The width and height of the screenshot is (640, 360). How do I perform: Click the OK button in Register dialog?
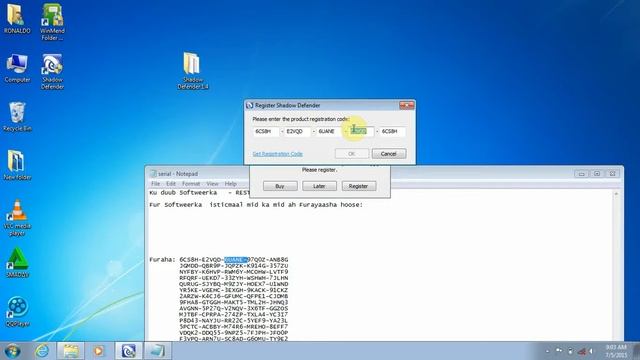coord(352,154)
